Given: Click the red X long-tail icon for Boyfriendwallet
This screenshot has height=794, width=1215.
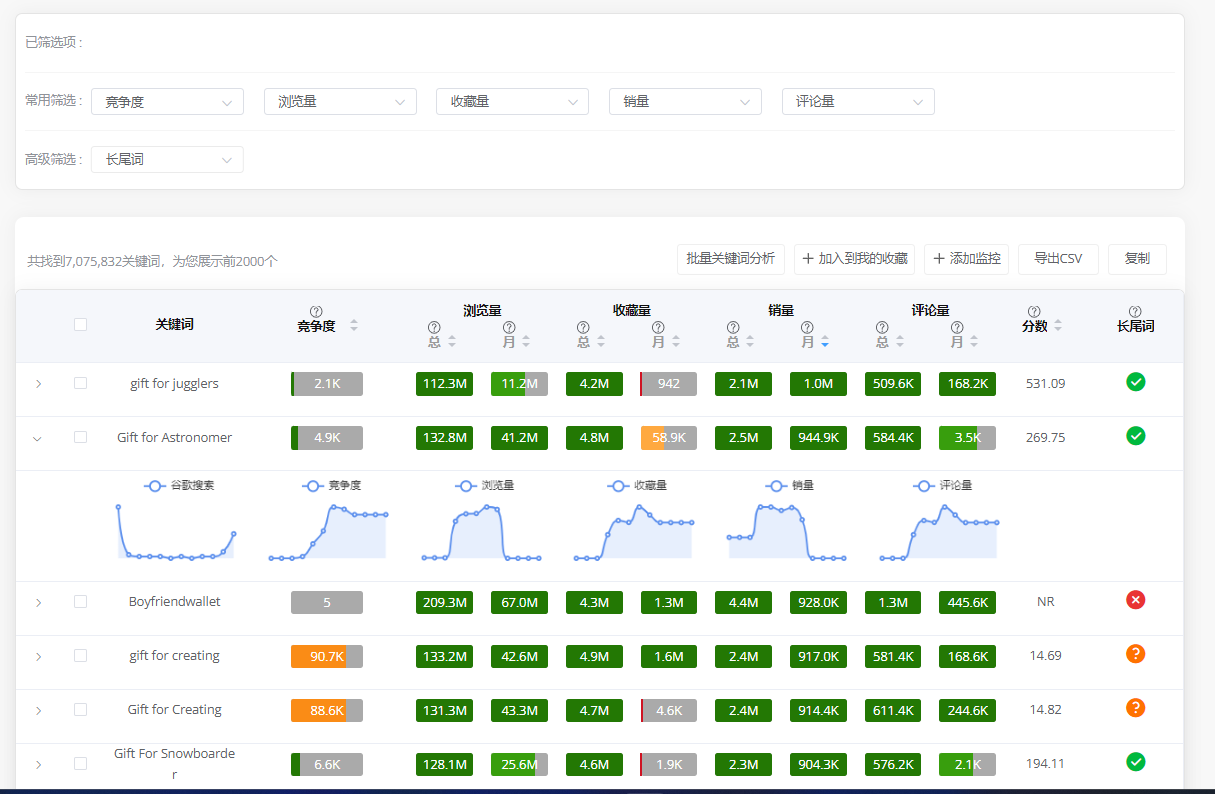Looking at the screenshot, I should (x=1135, y=600).
